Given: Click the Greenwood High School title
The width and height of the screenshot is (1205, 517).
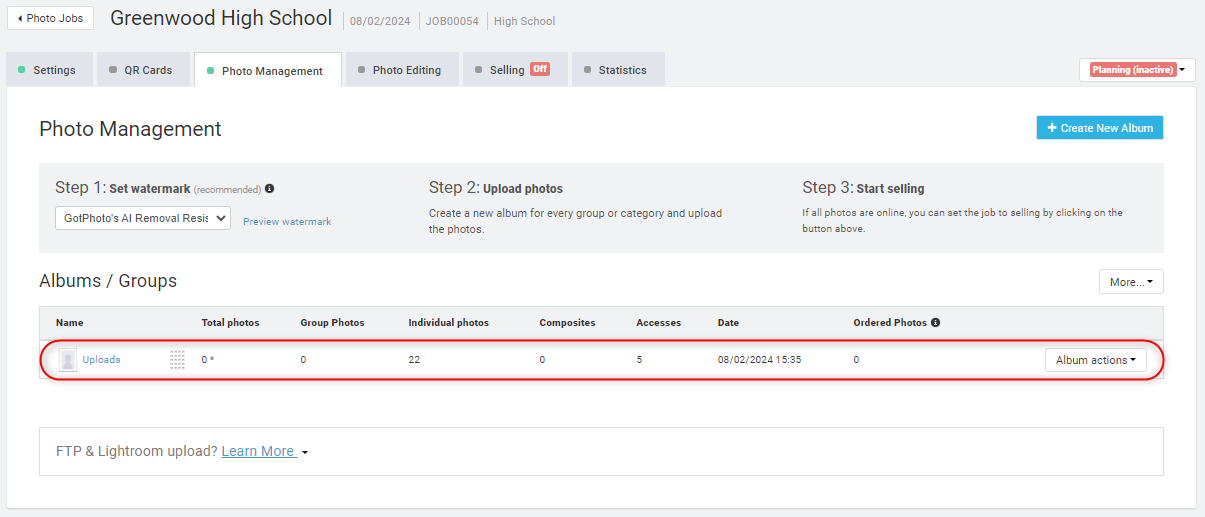Looking at the screenshot, I should pyautogui.click(x=221, y=18).
